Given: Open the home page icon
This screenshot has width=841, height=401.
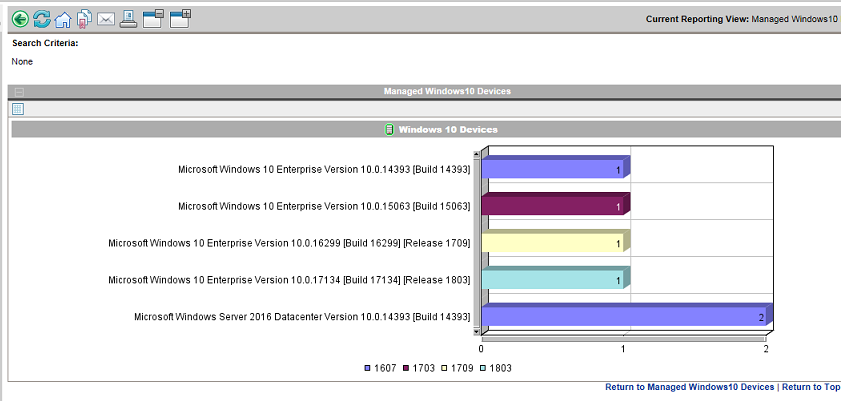Looking at the screenshot, I should click(x=63, y=20).
